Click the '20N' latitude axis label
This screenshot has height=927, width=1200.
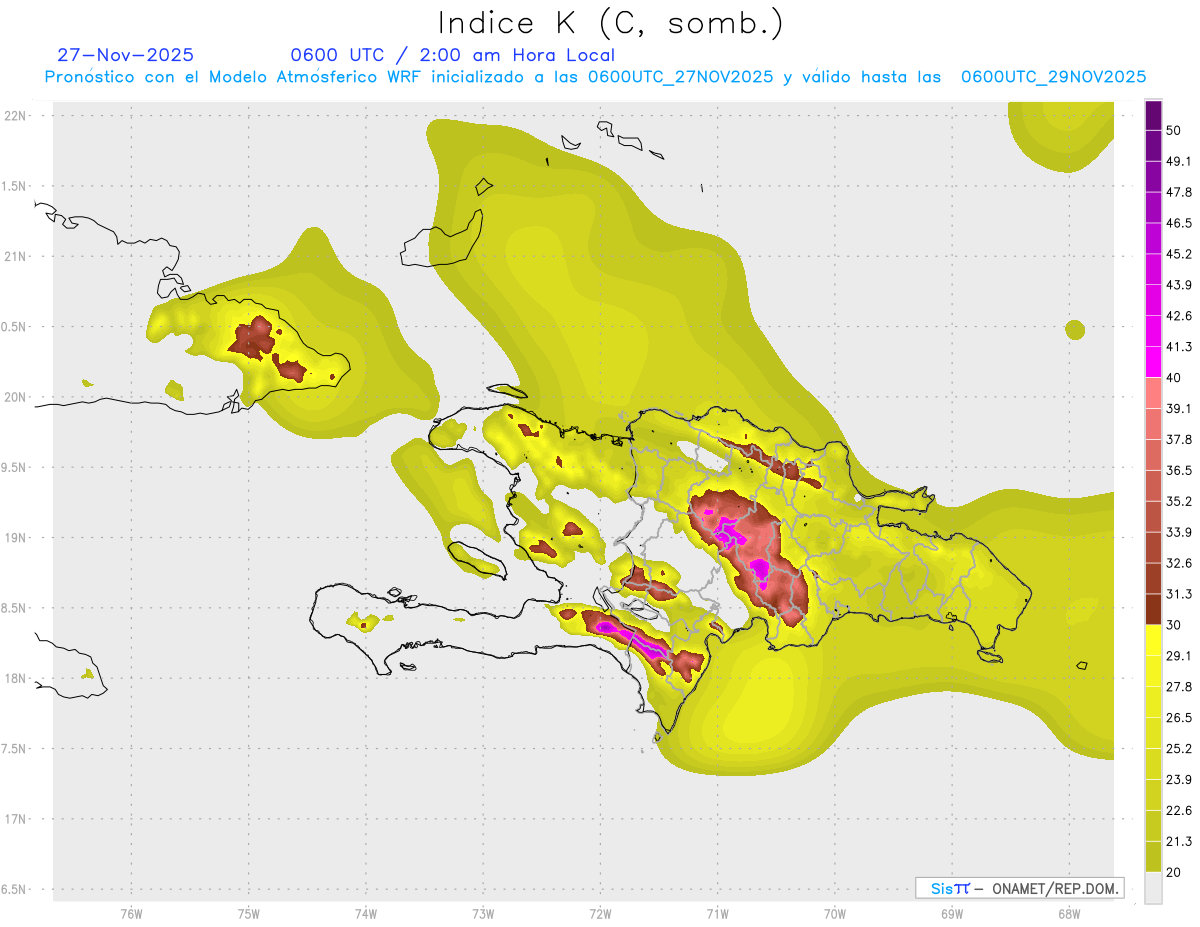(14, 397)
